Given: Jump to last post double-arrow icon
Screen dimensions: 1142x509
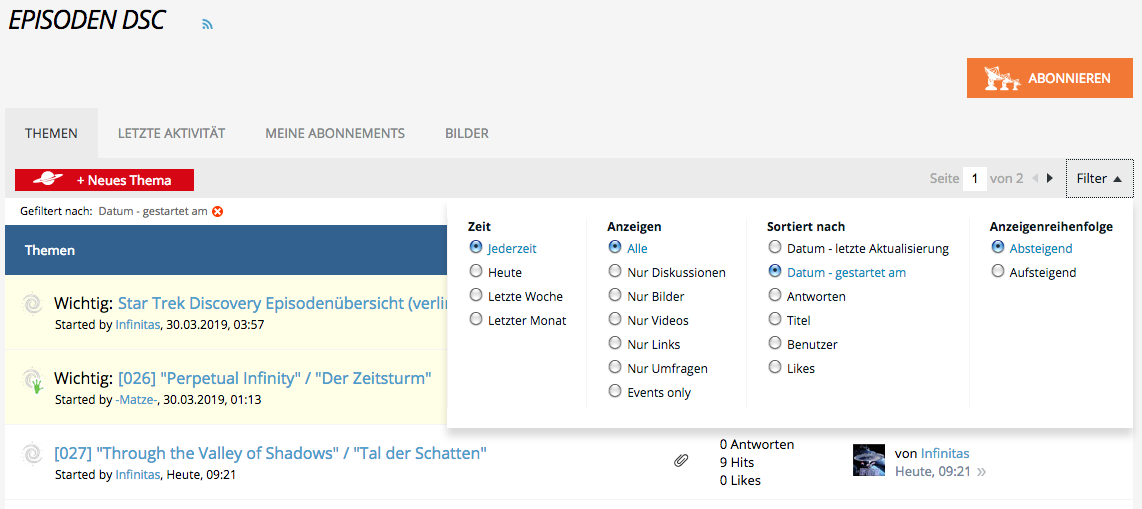Looking at the screenshot, I should (x=982, y=471).
